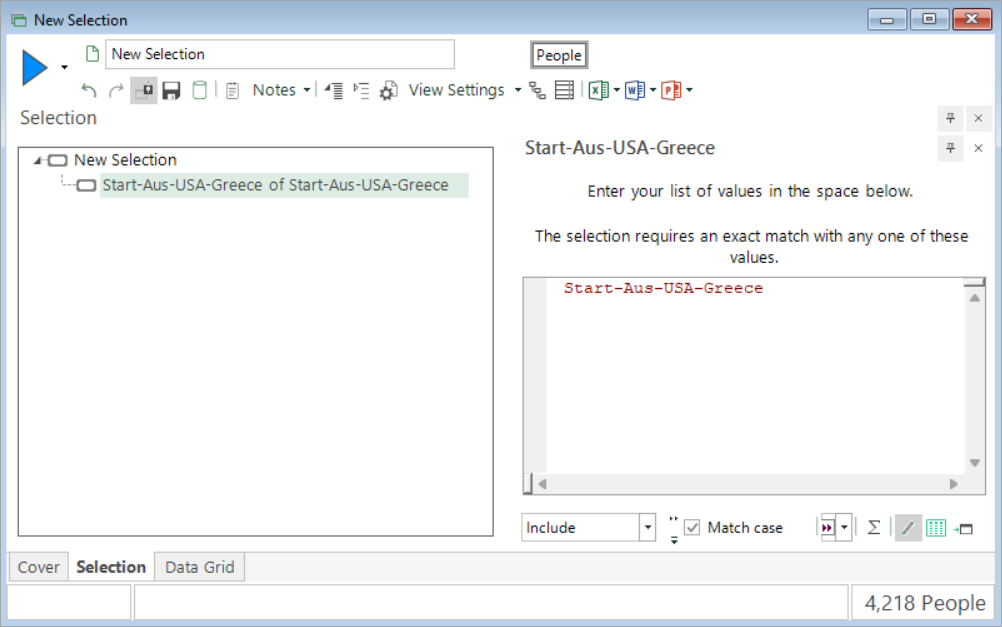
Task: Switch to the Data Grid tab
Action: (199, 567)
